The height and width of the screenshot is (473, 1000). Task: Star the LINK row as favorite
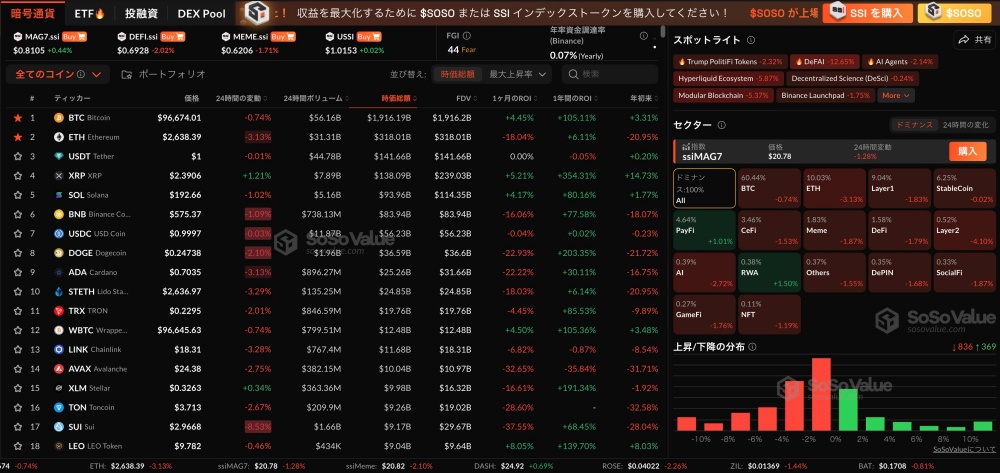18,349
